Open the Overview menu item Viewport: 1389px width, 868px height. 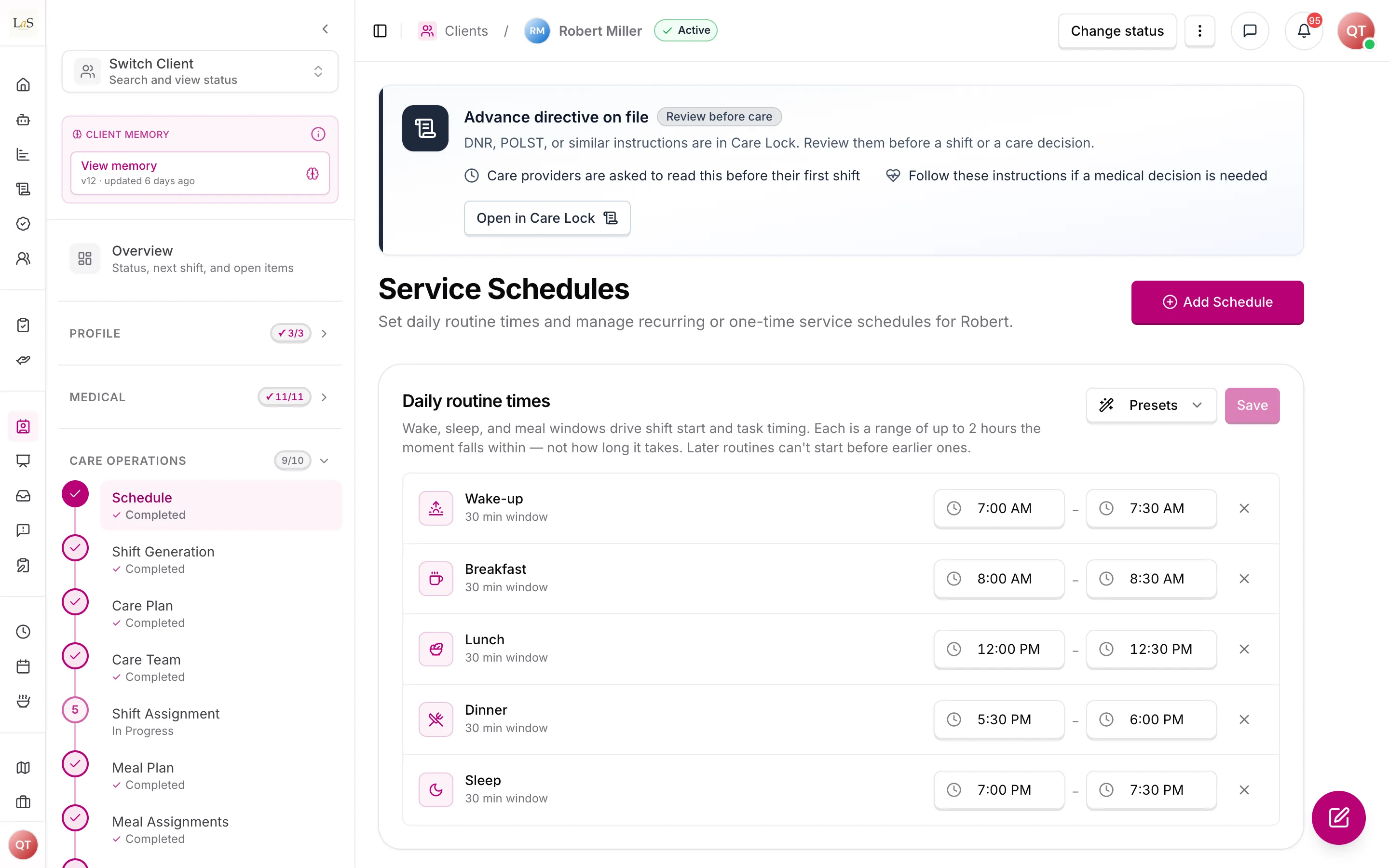[200, 259]
